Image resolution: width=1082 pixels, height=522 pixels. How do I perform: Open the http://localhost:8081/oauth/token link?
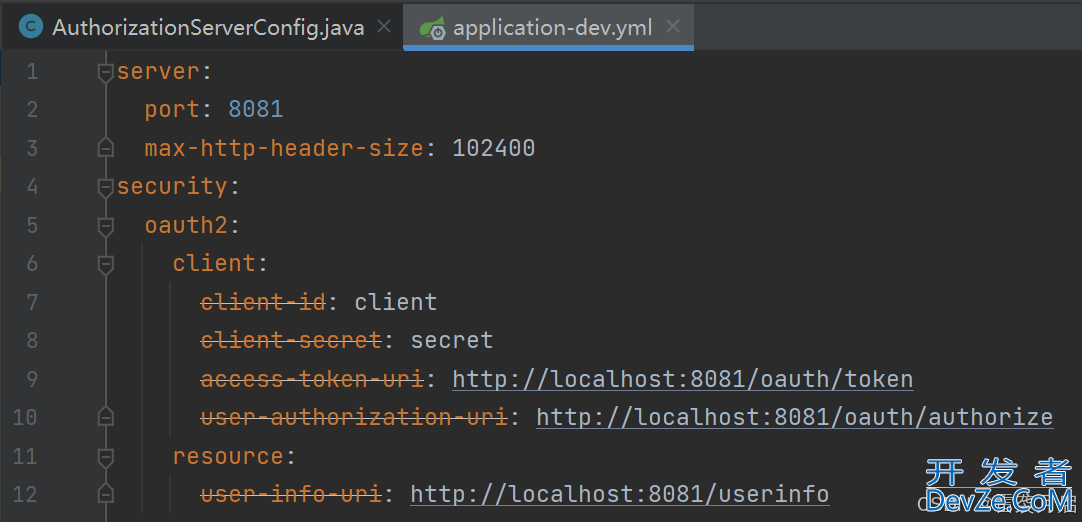(682, 380)
